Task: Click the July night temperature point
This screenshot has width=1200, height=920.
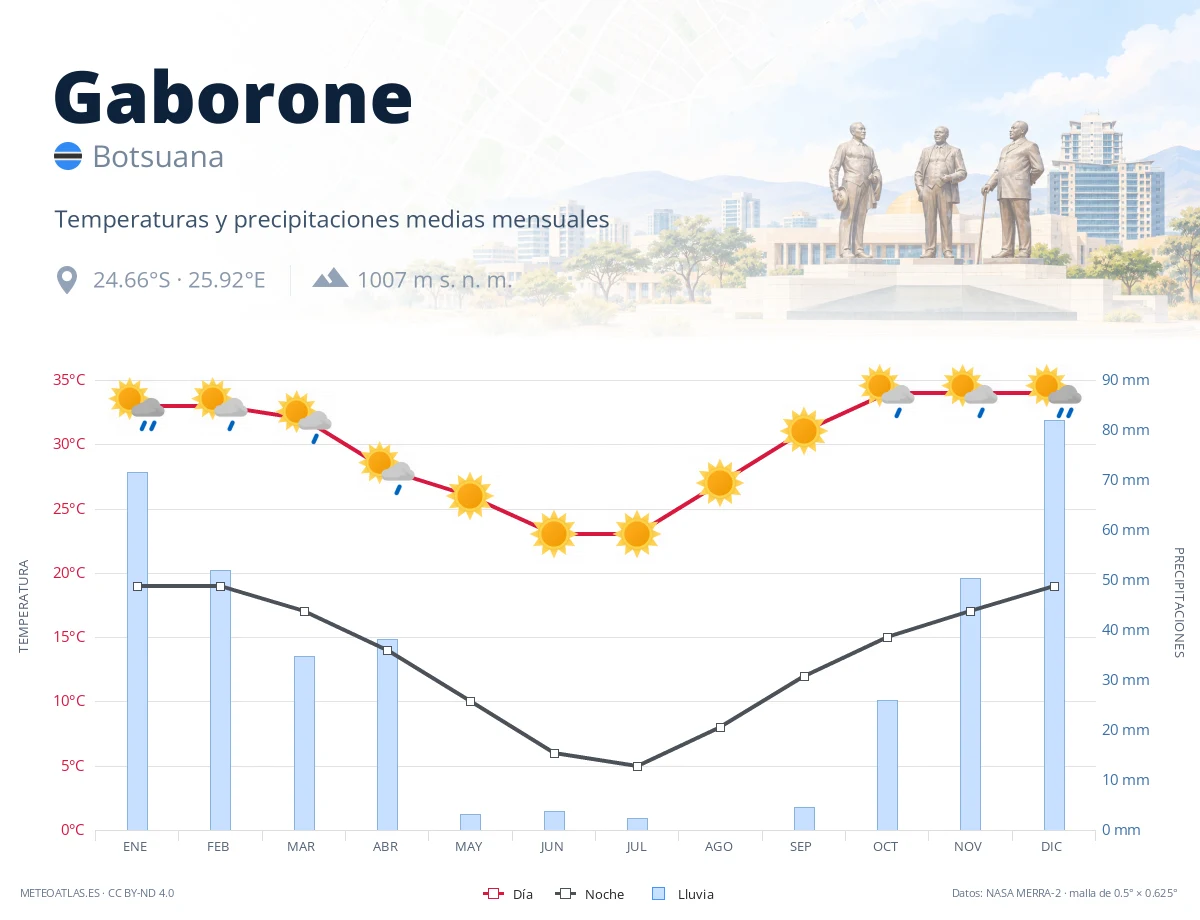Action: pos(637,766)
